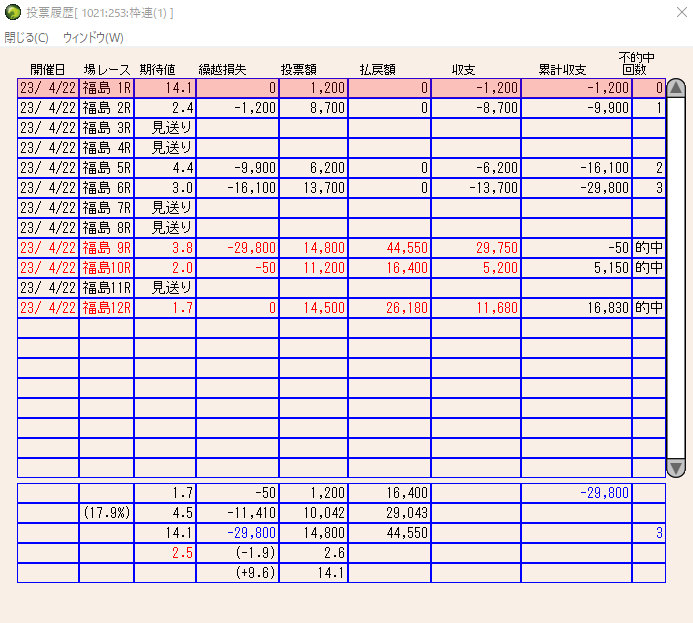Click the 投票額 column header
Image resolution: width=693 pixels, height=623 pixels.
(x=299, y=70)
